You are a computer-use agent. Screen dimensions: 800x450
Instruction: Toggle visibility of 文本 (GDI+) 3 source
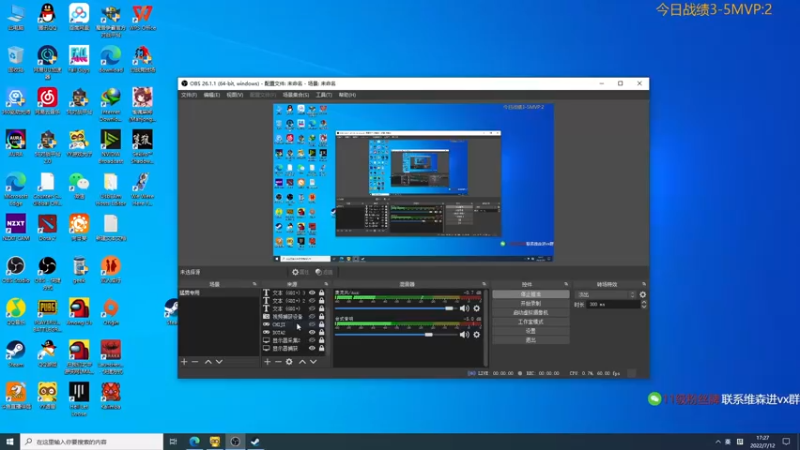tap(312, 293)
